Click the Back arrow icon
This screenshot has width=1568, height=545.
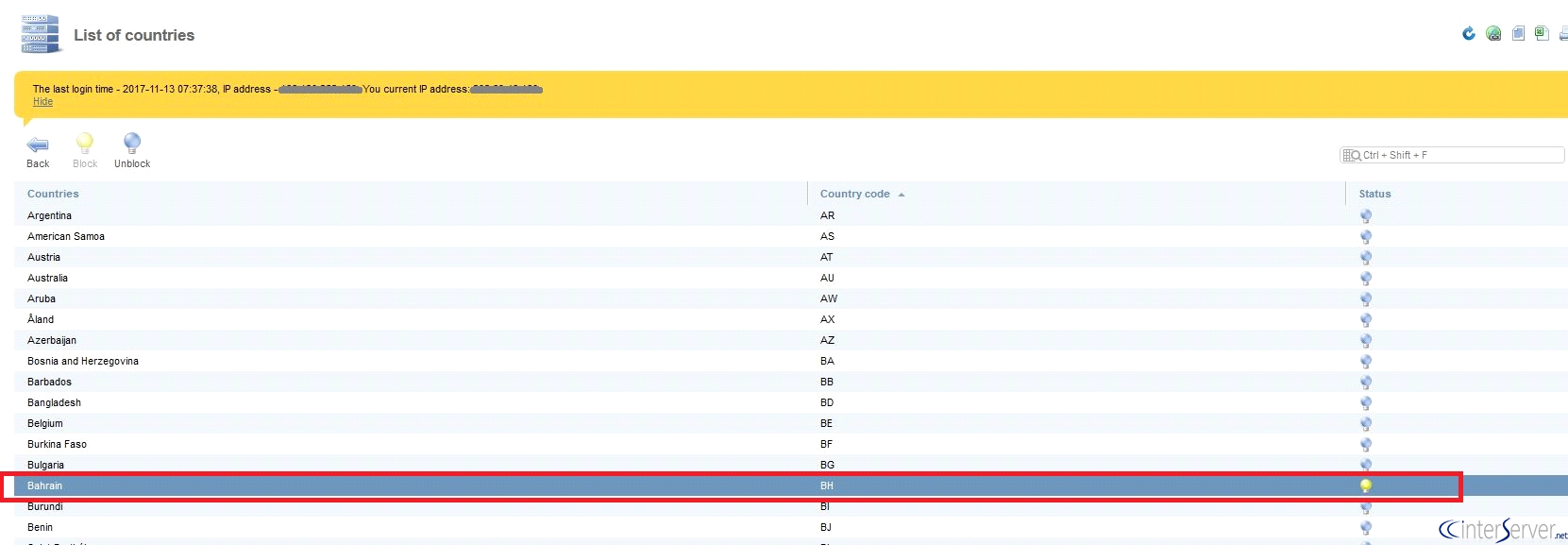coord(38,145)
